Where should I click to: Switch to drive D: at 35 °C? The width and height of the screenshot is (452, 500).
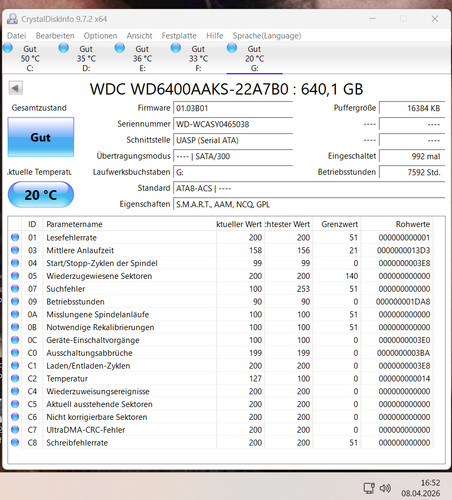tap(86, 58)
